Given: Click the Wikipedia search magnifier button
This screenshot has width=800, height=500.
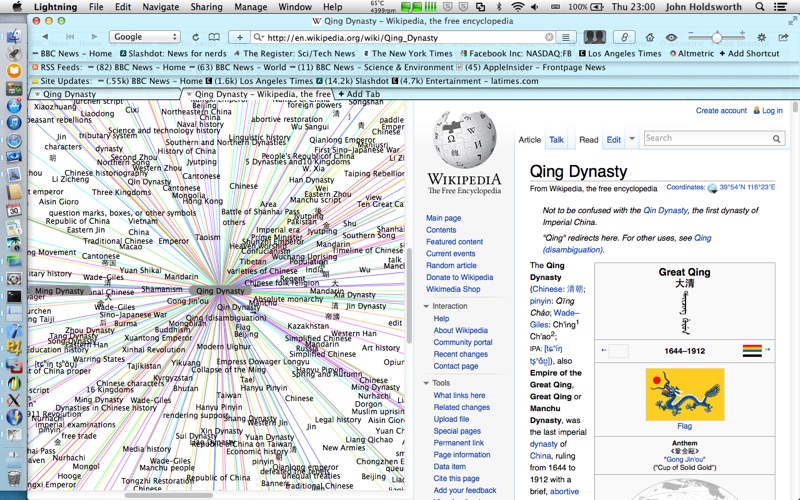Looking at the screenshot, I should click(777, 138).
